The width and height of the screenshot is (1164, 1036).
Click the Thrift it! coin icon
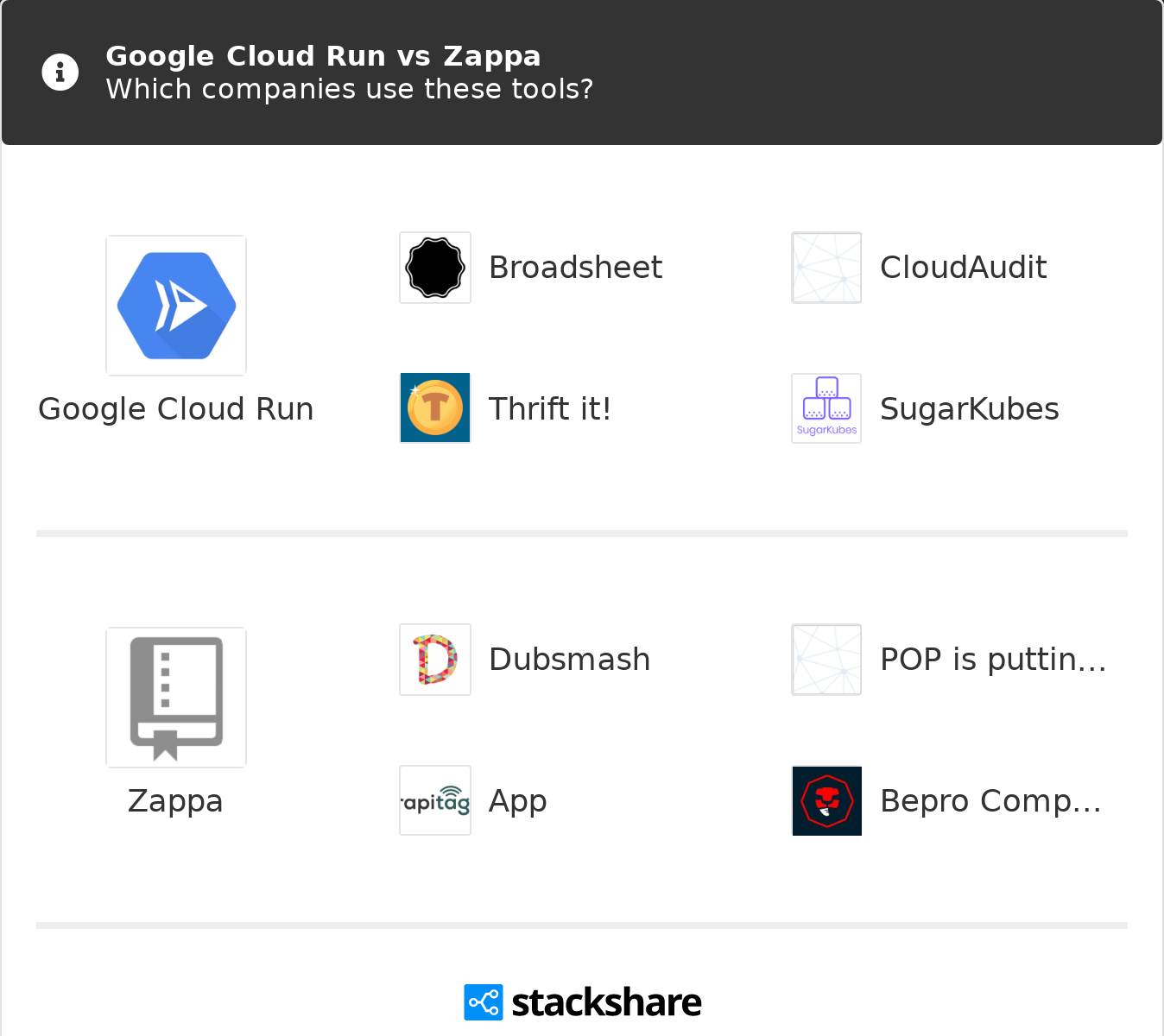tap(435, 408)
